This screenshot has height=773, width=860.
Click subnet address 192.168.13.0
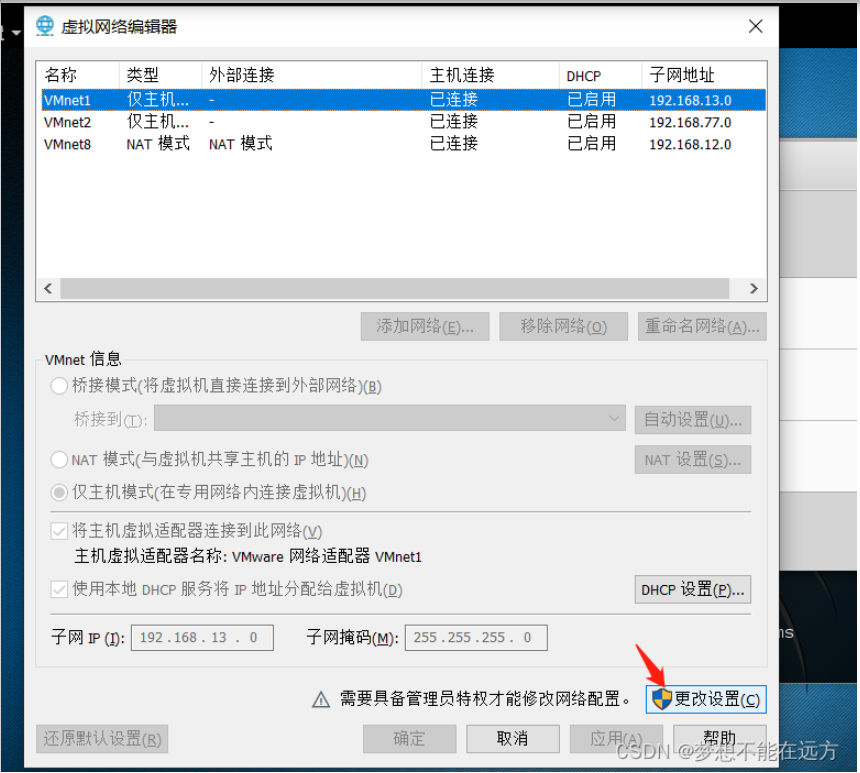pos(690,100)
